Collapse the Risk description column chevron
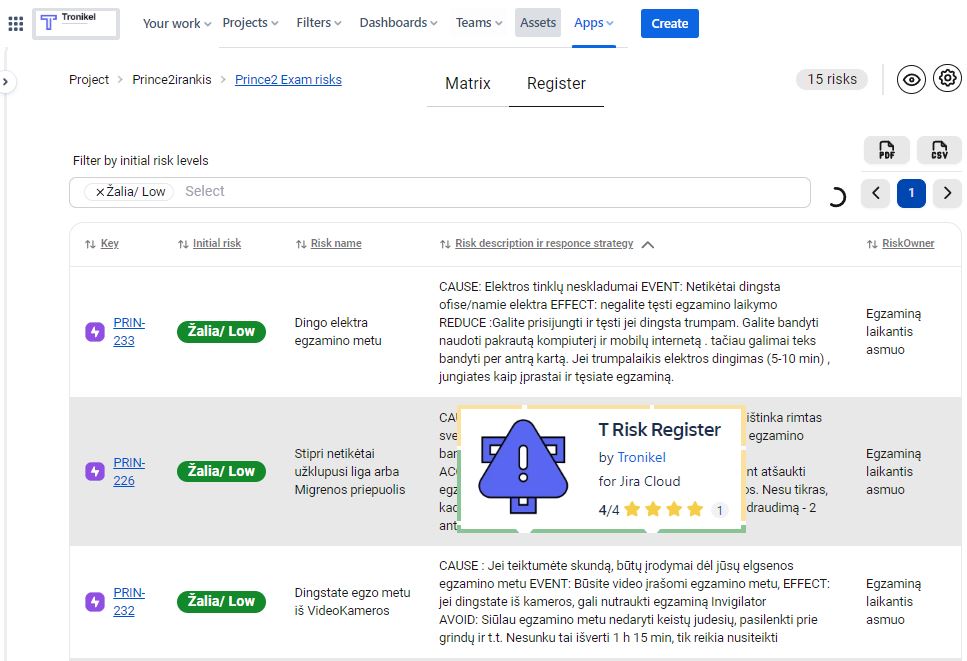The width and height of the screenshot is (967, 661). 648,245
